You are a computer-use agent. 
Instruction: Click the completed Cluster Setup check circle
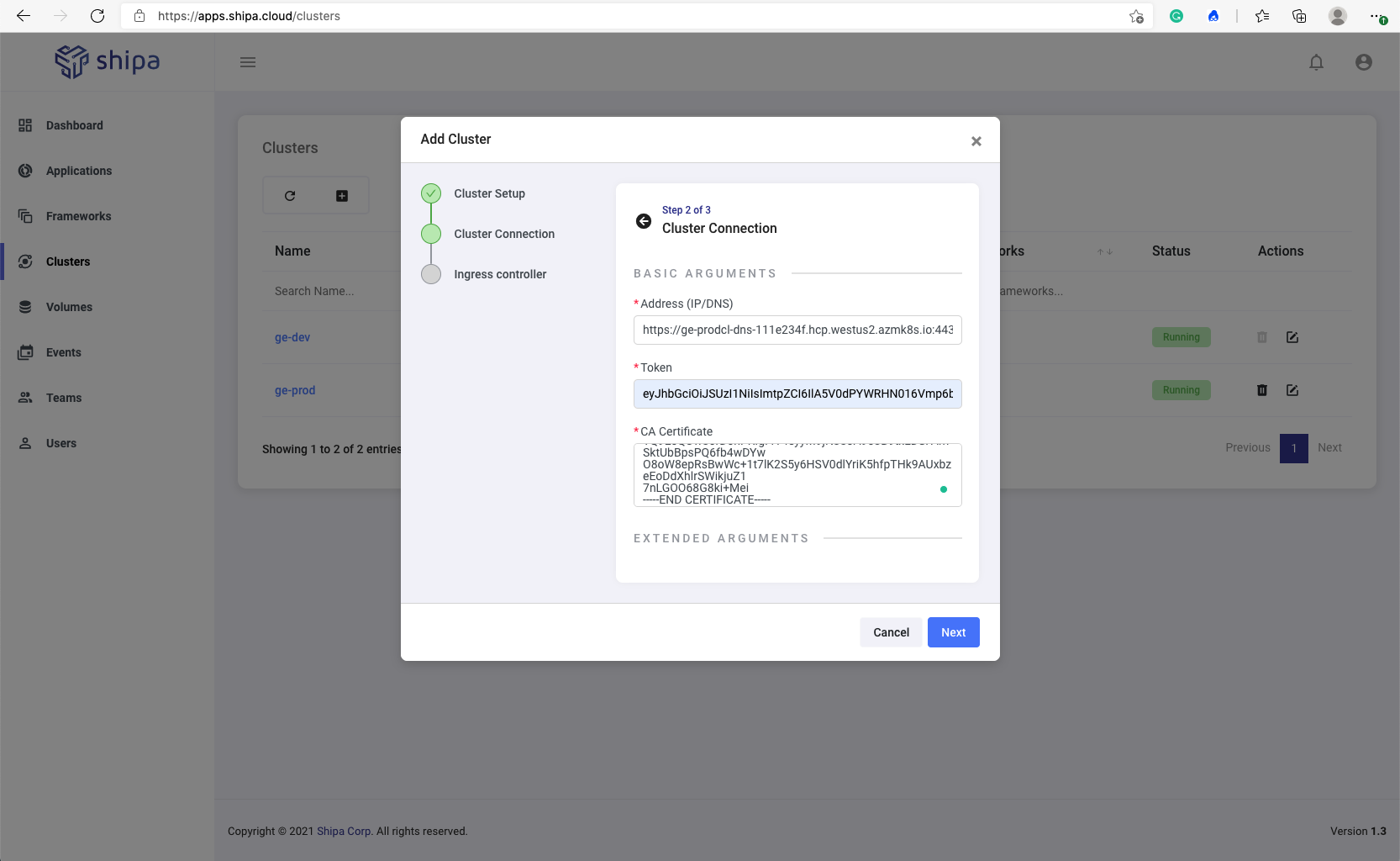coord(431,193)
